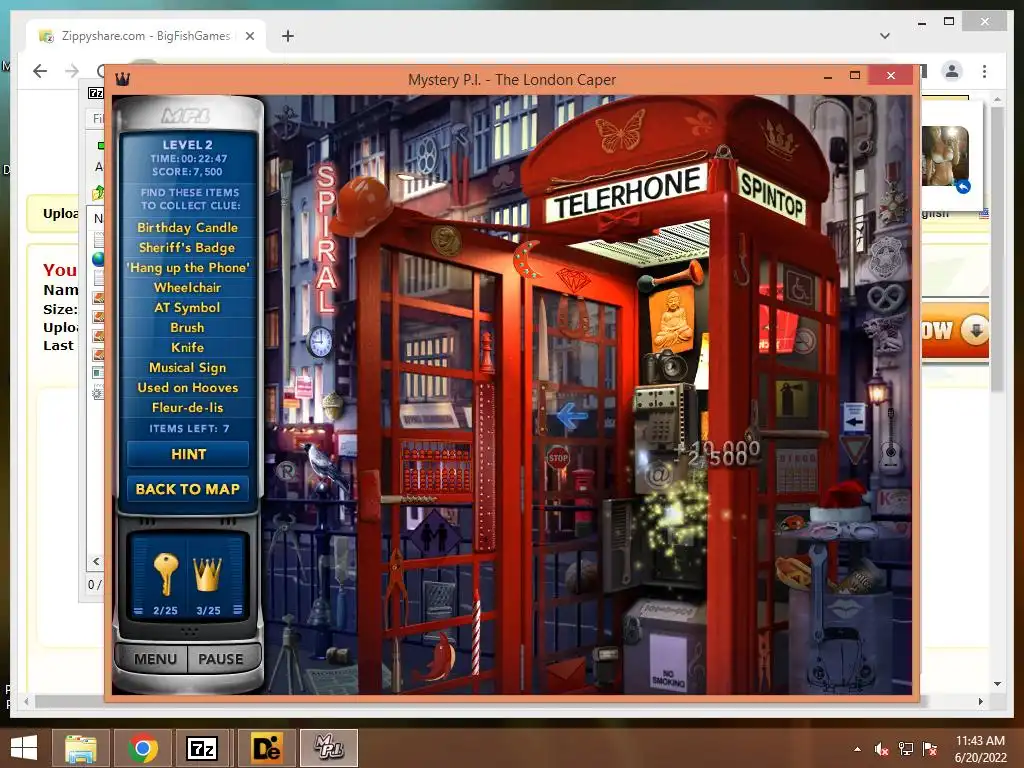
Task: Click the wall clock on left building
Action: (x=321, y=341)
